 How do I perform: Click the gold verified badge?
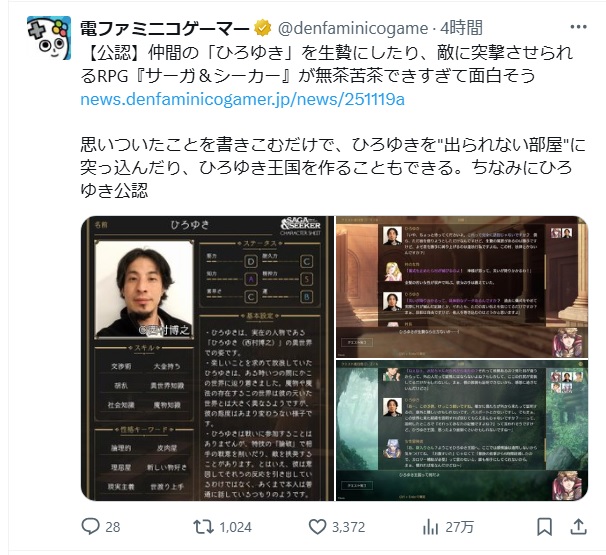[262, 28]
